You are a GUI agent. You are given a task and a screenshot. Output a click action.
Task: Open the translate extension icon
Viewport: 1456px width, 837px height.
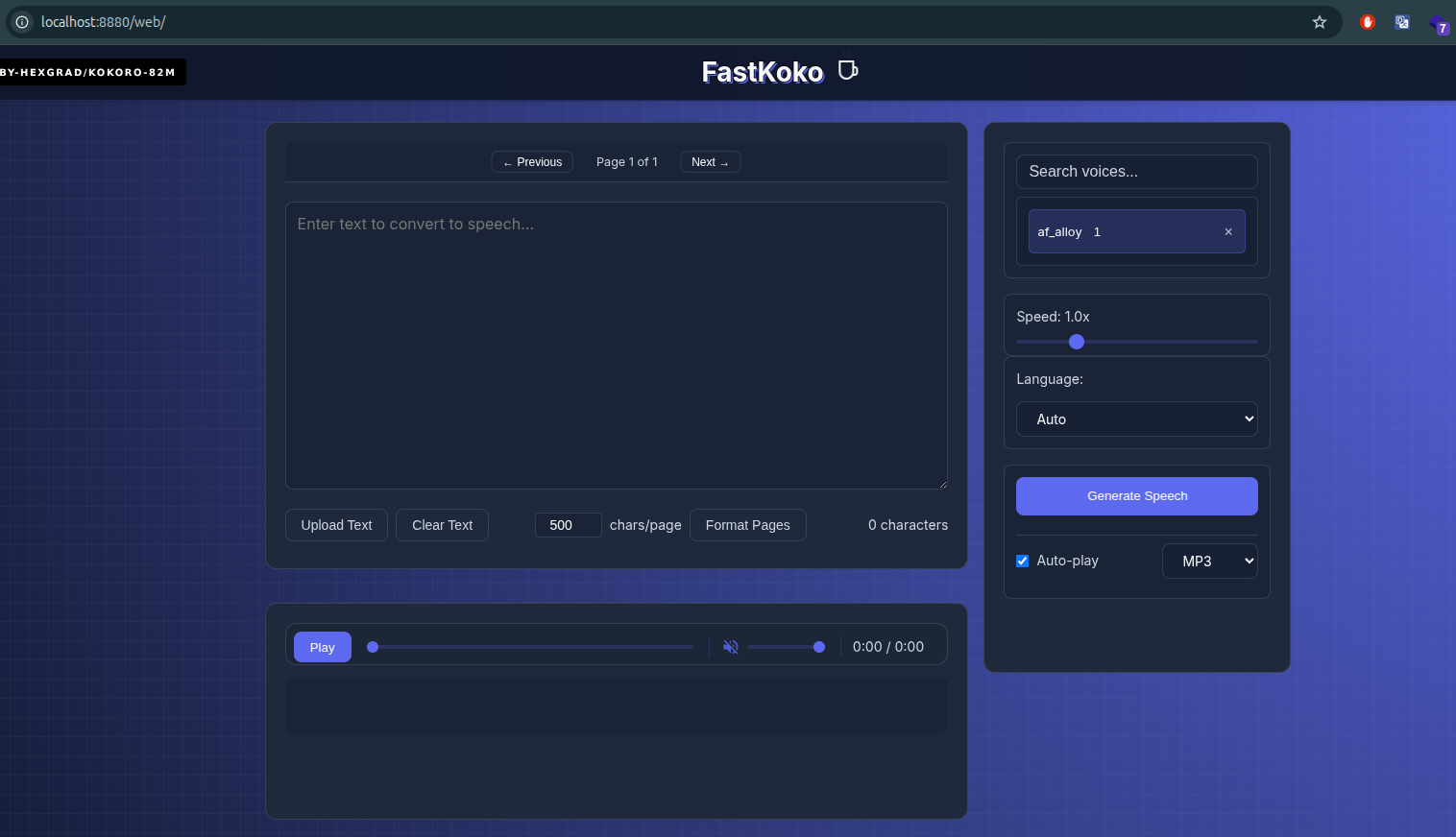pyautogui.click(x=1402, y=22)
